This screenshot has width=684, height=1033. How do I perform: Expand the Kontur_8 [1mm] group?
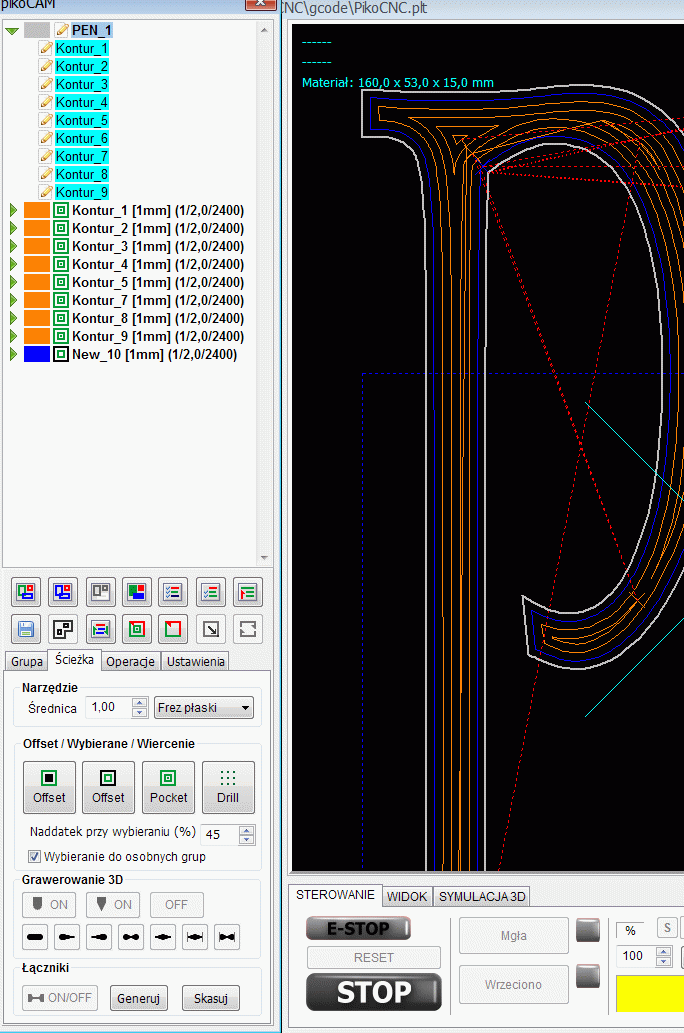point(13,318)
